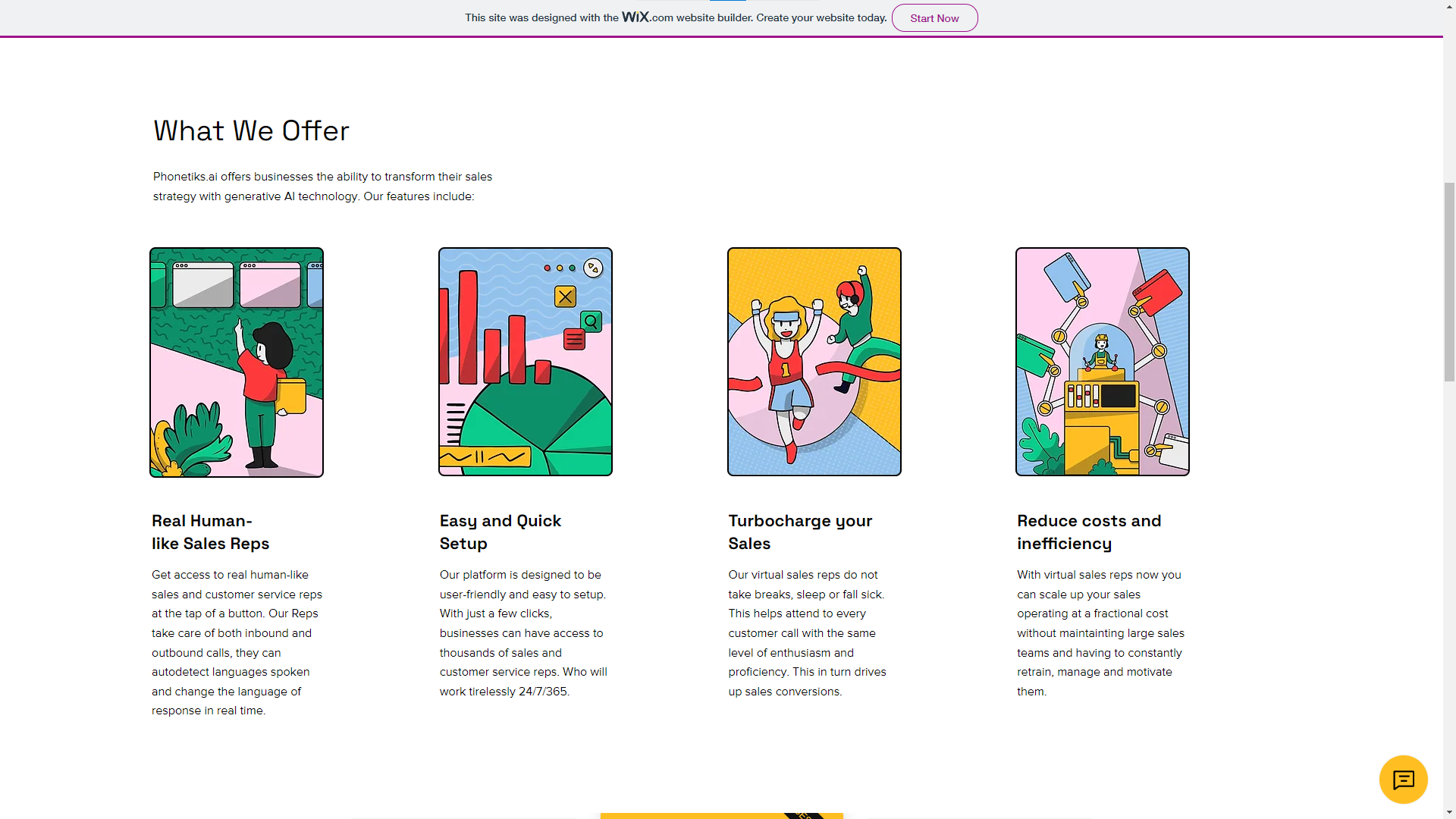This screenshot has width=1456, height=819.
Task: Select the Reduce costs robot illustration
Action: pyautogui.click(x=1103, y=362)
